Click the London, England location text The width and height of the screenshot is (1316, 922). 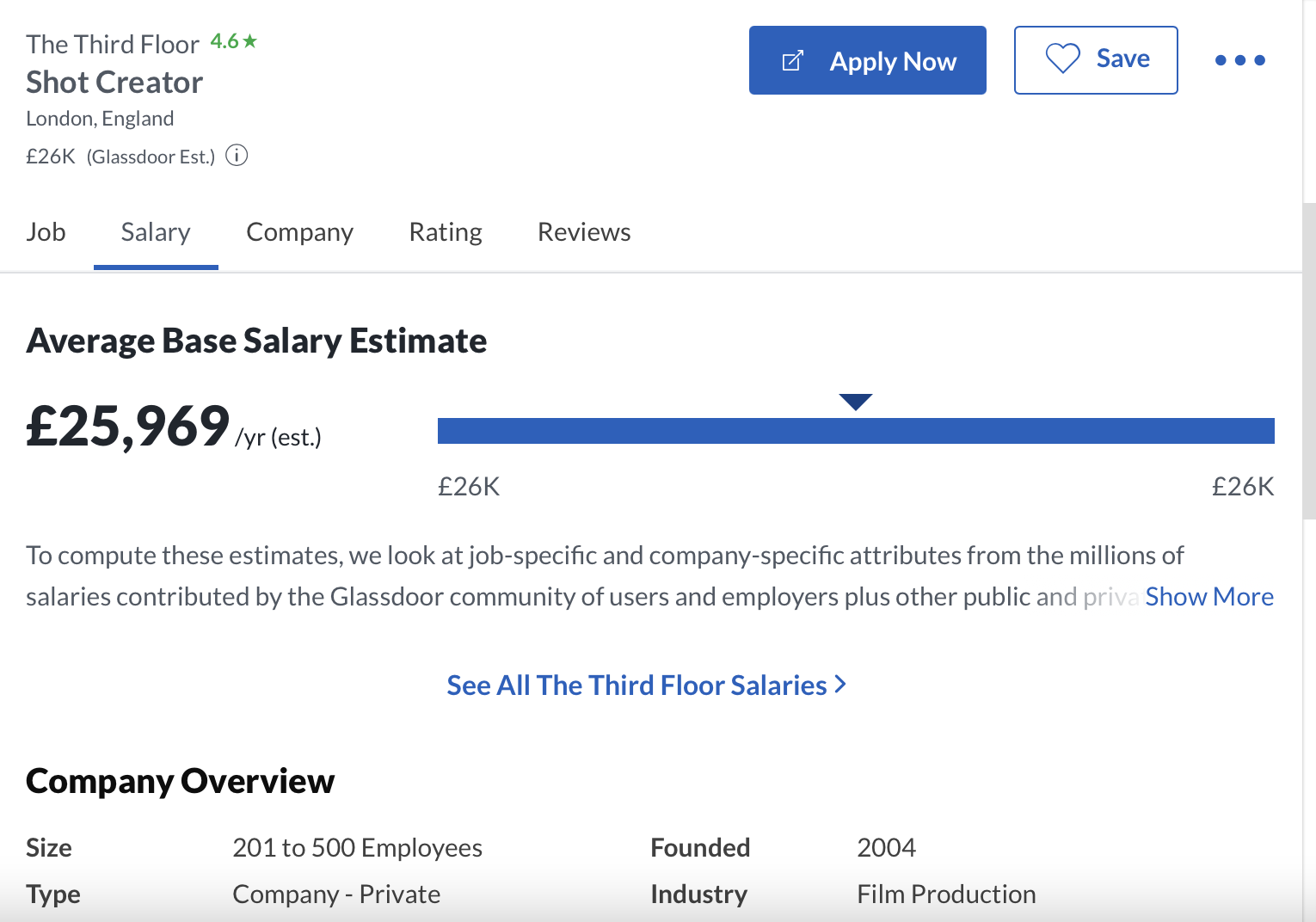tap(100, 119)
